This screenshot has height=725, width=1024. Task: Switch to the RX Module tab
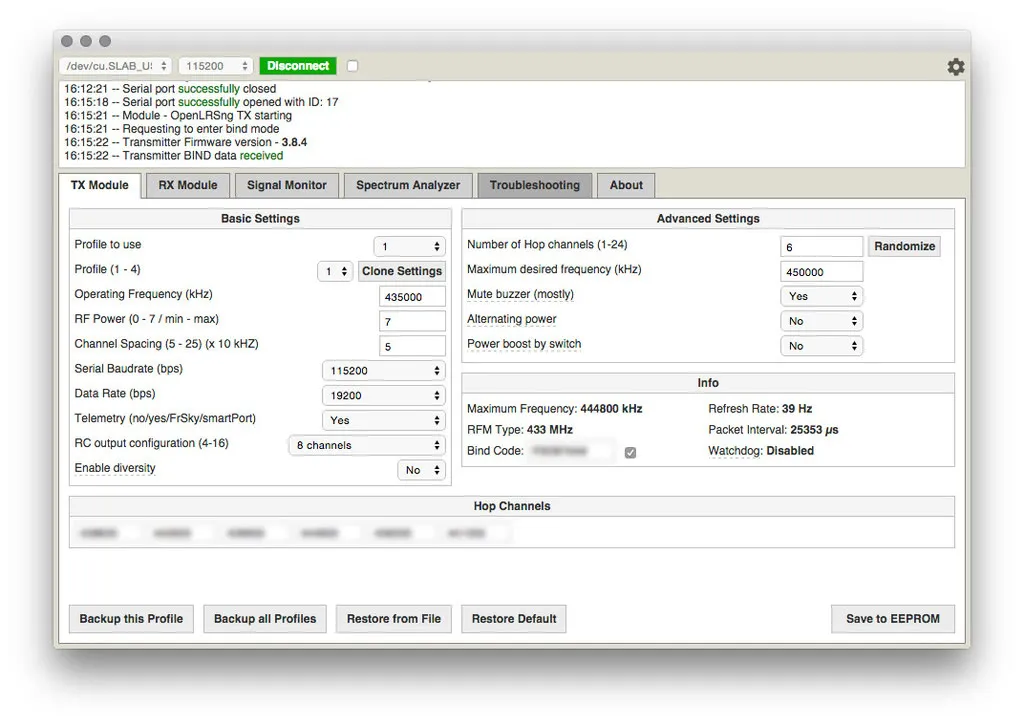click(188, 185)
